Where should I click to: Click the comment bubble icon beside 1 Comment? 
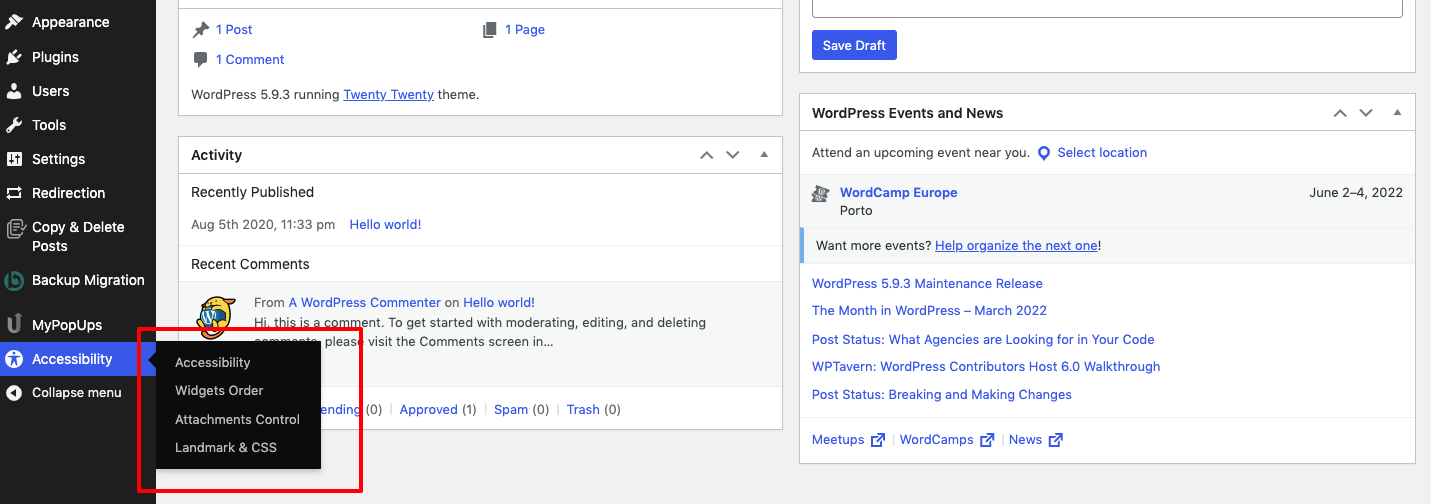[x=201, y=60]
